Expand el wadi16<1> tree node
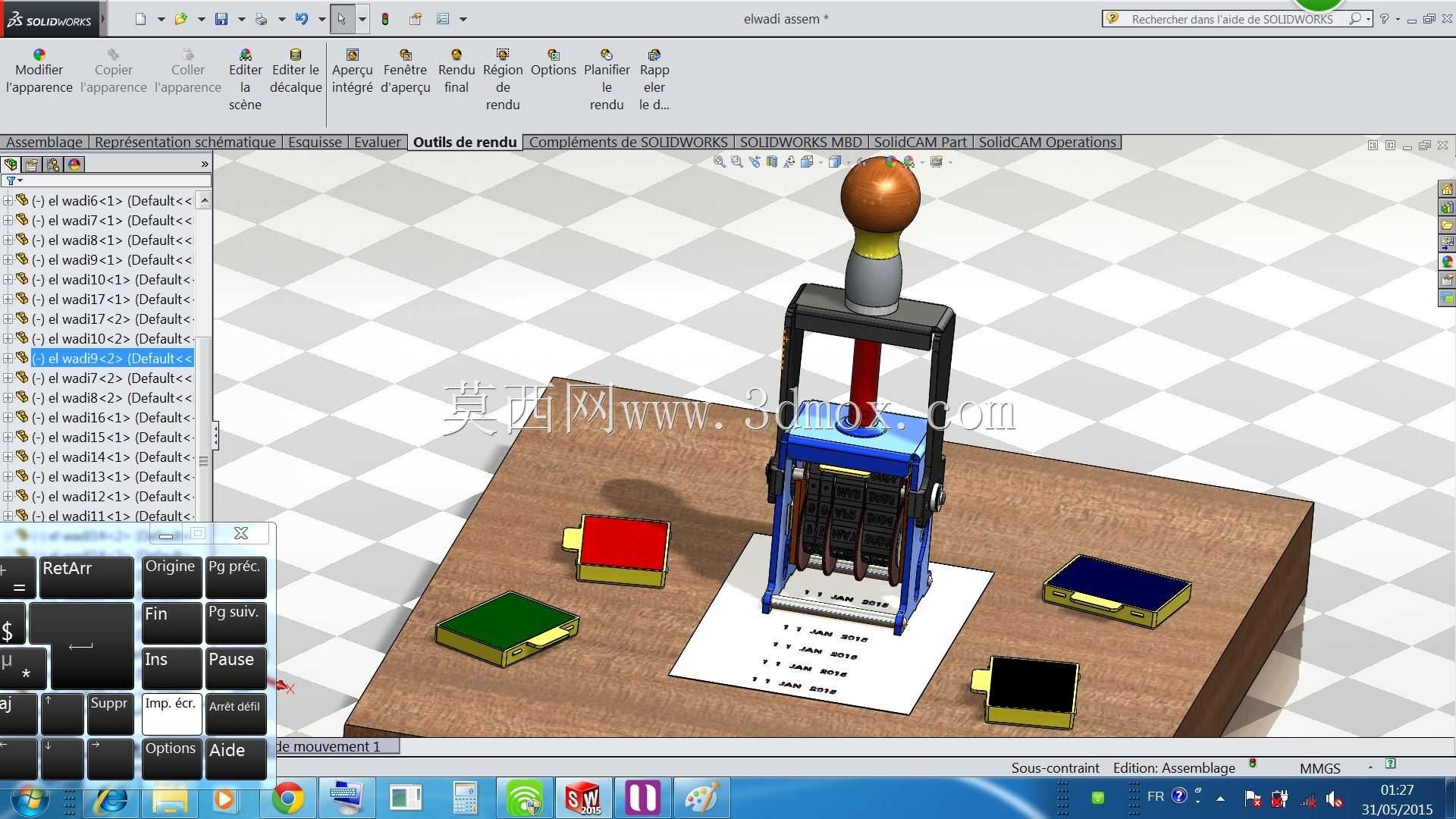The image size is (1456, 819). click(8, 418)
